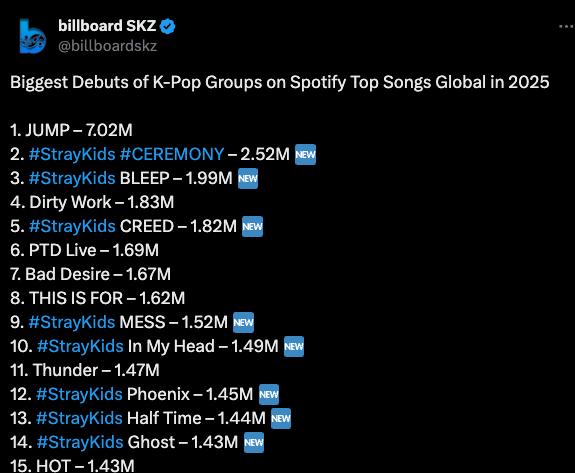The height and width of the screenshot is (473, 575).
Task: Open #StrayKids hashtag before Phoenix
Action: tap(79, 395)
